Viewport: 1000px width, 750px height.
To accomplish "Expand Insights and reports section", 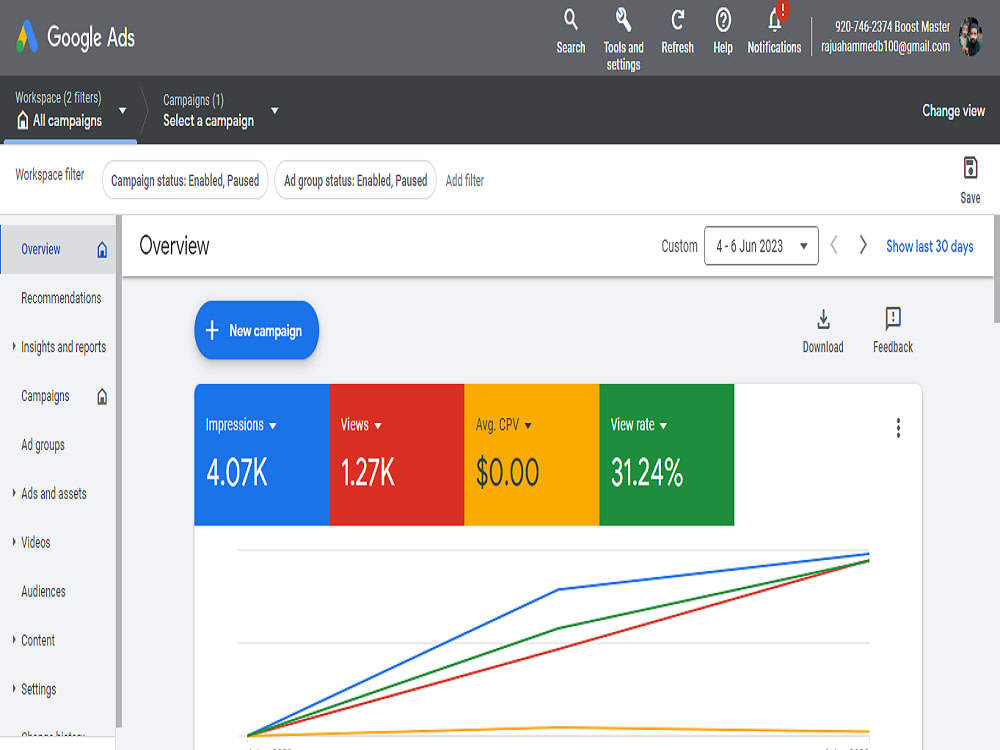I will point(14,346).
